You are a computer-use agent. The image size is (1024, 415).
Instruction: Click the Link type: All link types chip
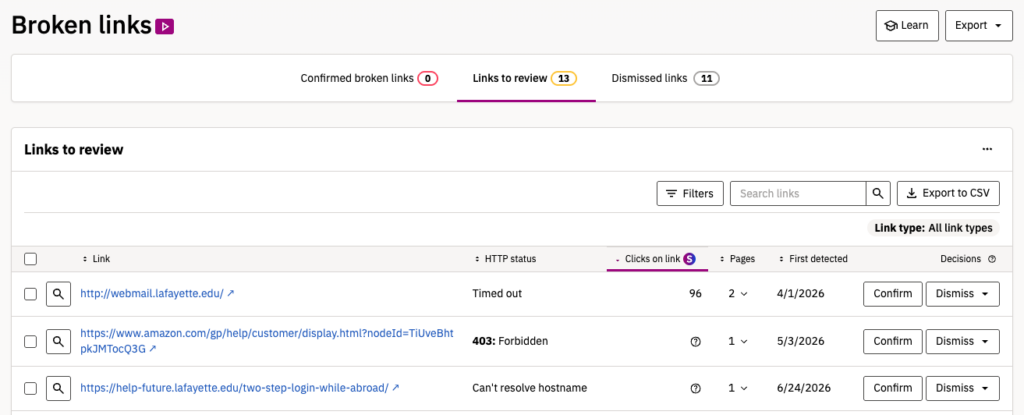pyautogui.click(x=933, y=228)
